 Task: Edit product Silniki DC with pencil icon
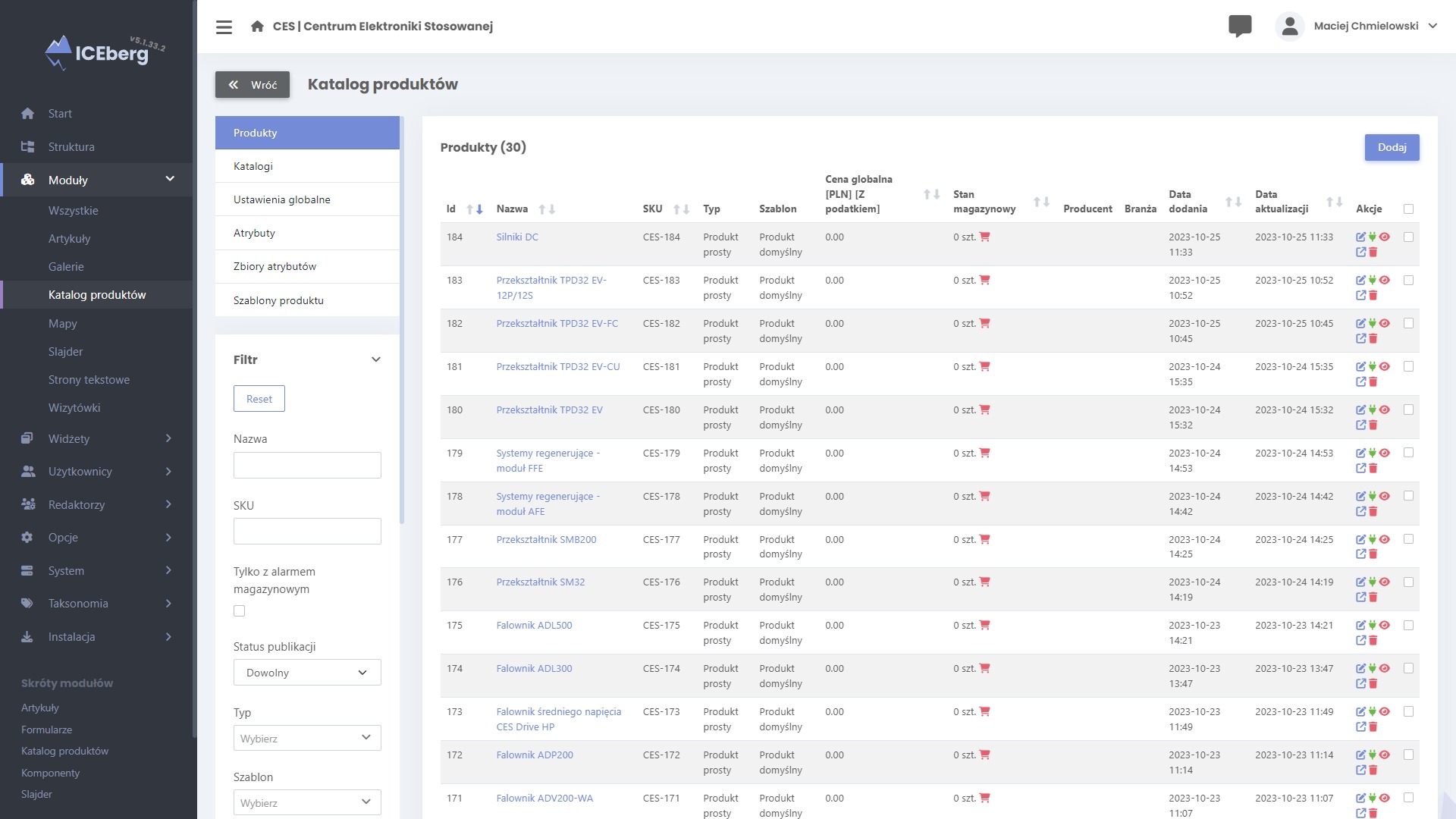point(1360,237)
